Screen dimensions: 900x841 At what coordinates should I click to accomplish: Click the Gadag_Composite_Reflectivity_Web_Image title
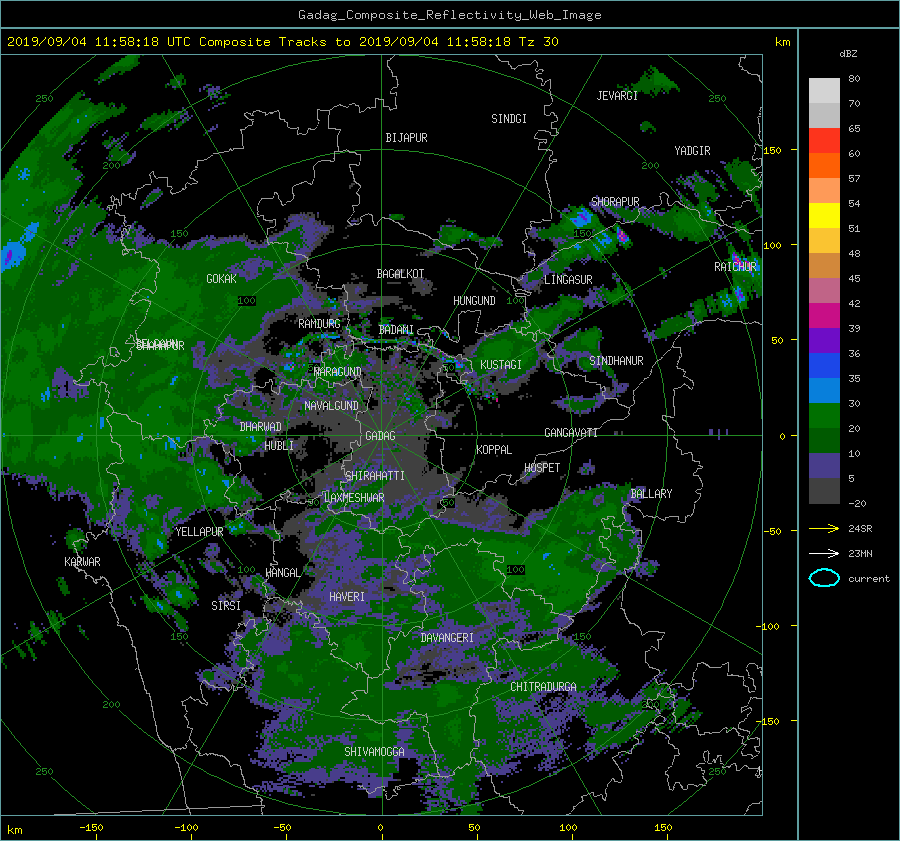click(x=449, y=15)
